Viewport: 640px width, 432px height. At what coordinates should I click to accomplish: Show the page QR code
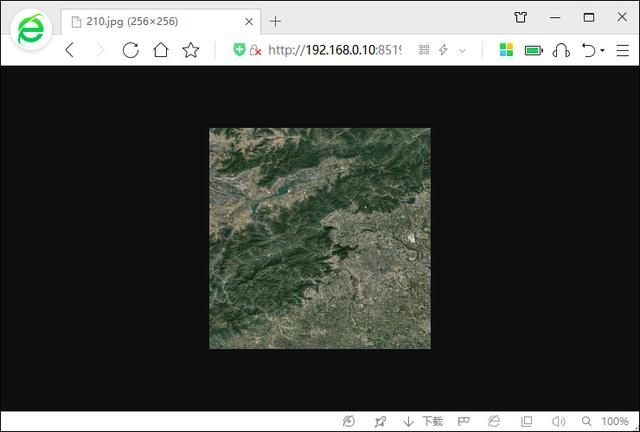click(424, 50)
